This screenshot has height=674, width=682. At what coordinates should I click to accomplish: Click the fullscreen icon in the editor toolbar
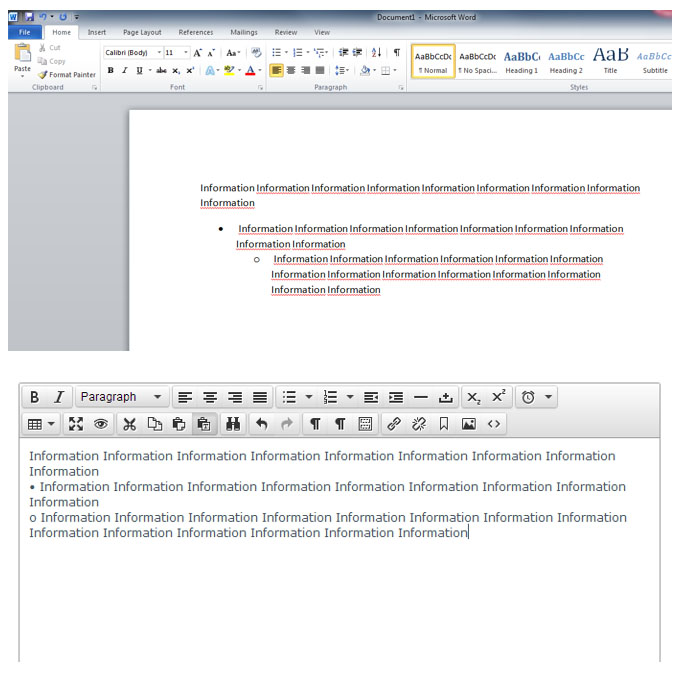[x=76, y=424]
